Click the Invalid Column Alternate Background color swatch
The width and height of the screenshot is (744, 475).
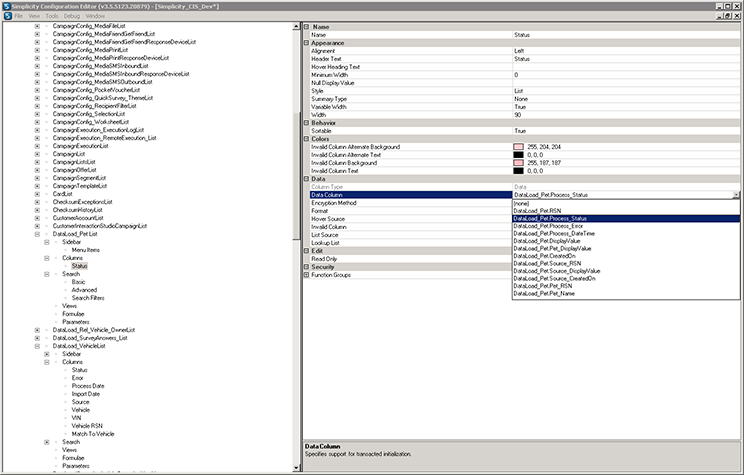pos(518,147)
